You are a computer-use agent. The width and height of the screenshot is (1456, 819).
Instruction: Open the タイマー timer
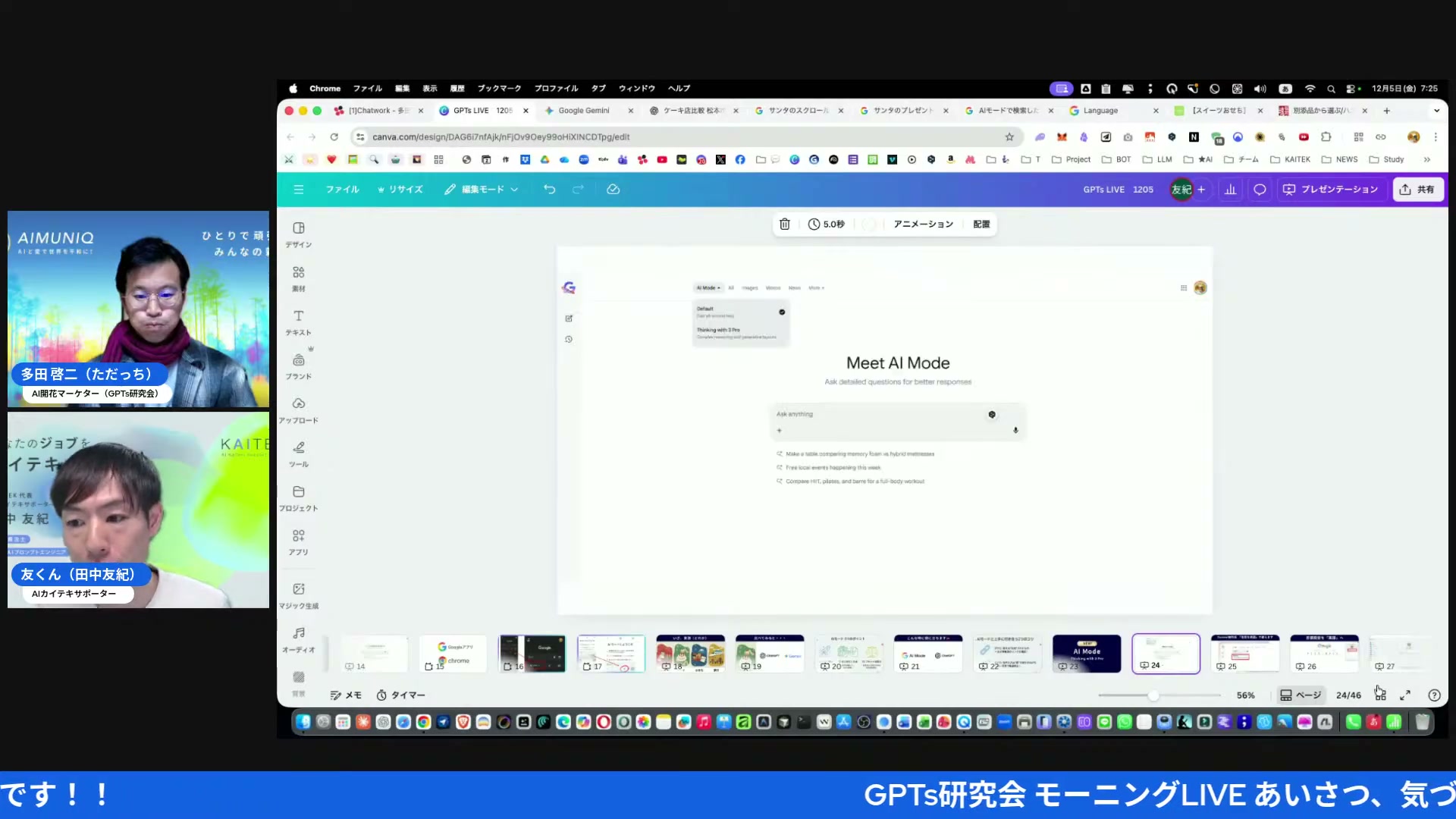point(401,695)
